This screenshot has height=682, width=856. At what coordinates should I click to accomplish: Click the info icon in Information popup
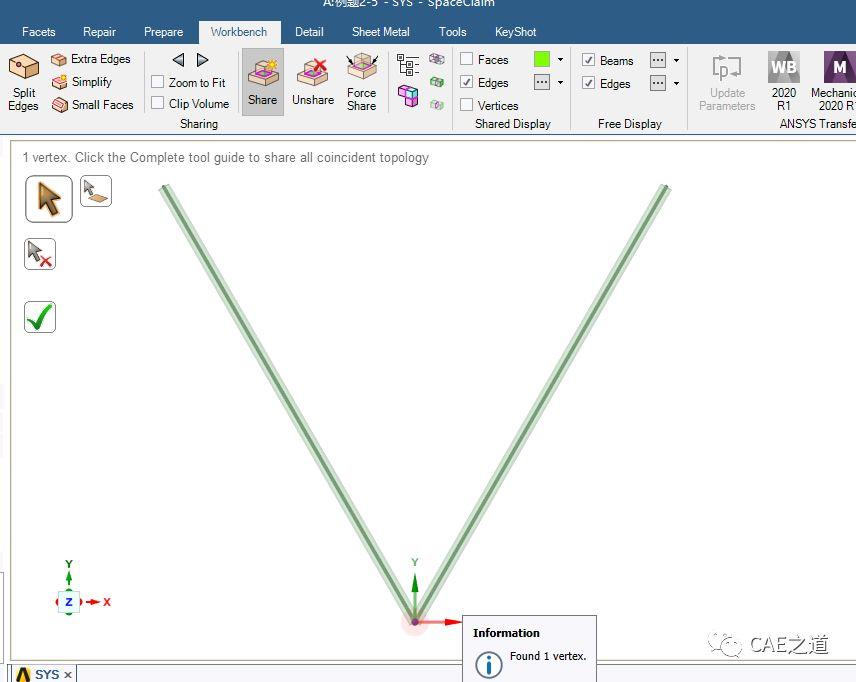[x=488, y=665]
